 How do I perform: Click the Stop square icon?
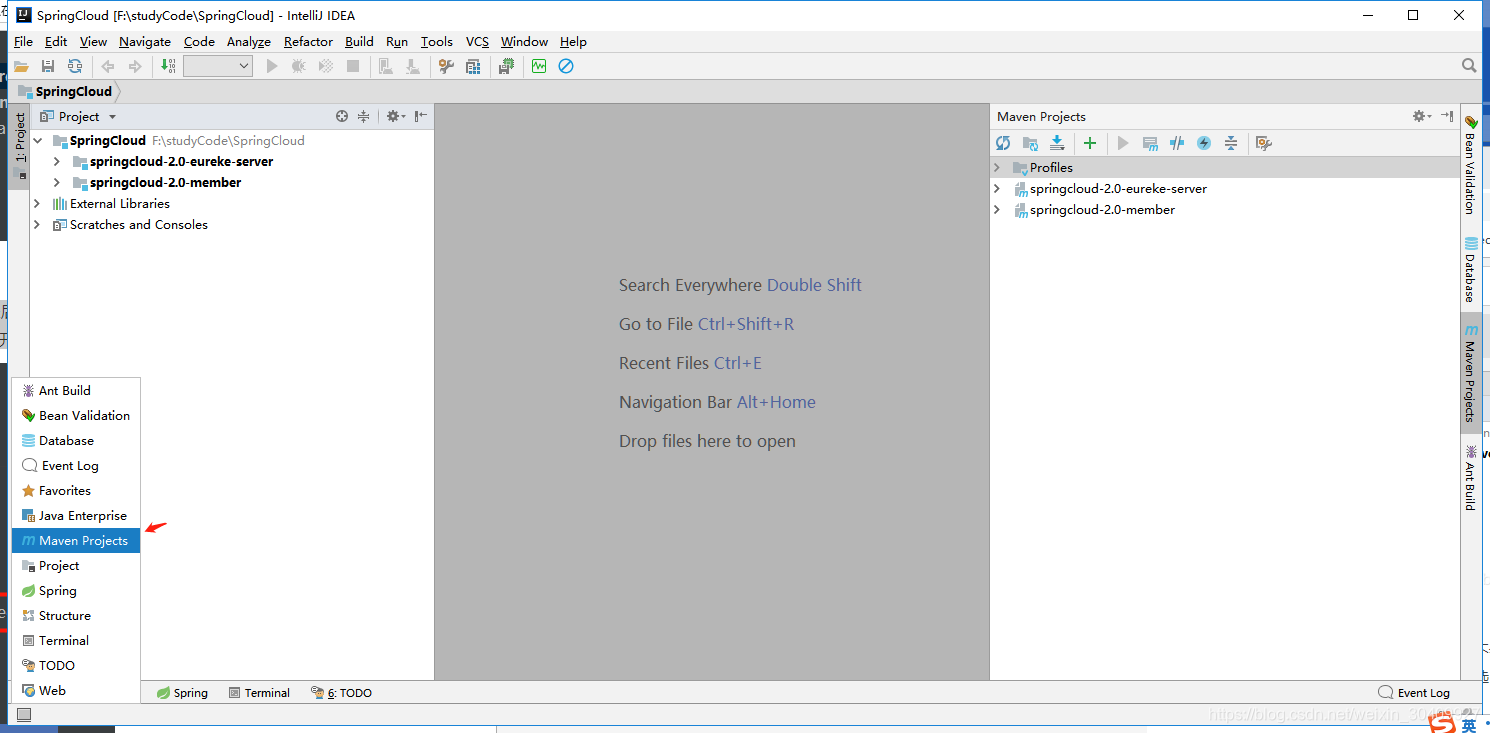click(x=353, y=66)
